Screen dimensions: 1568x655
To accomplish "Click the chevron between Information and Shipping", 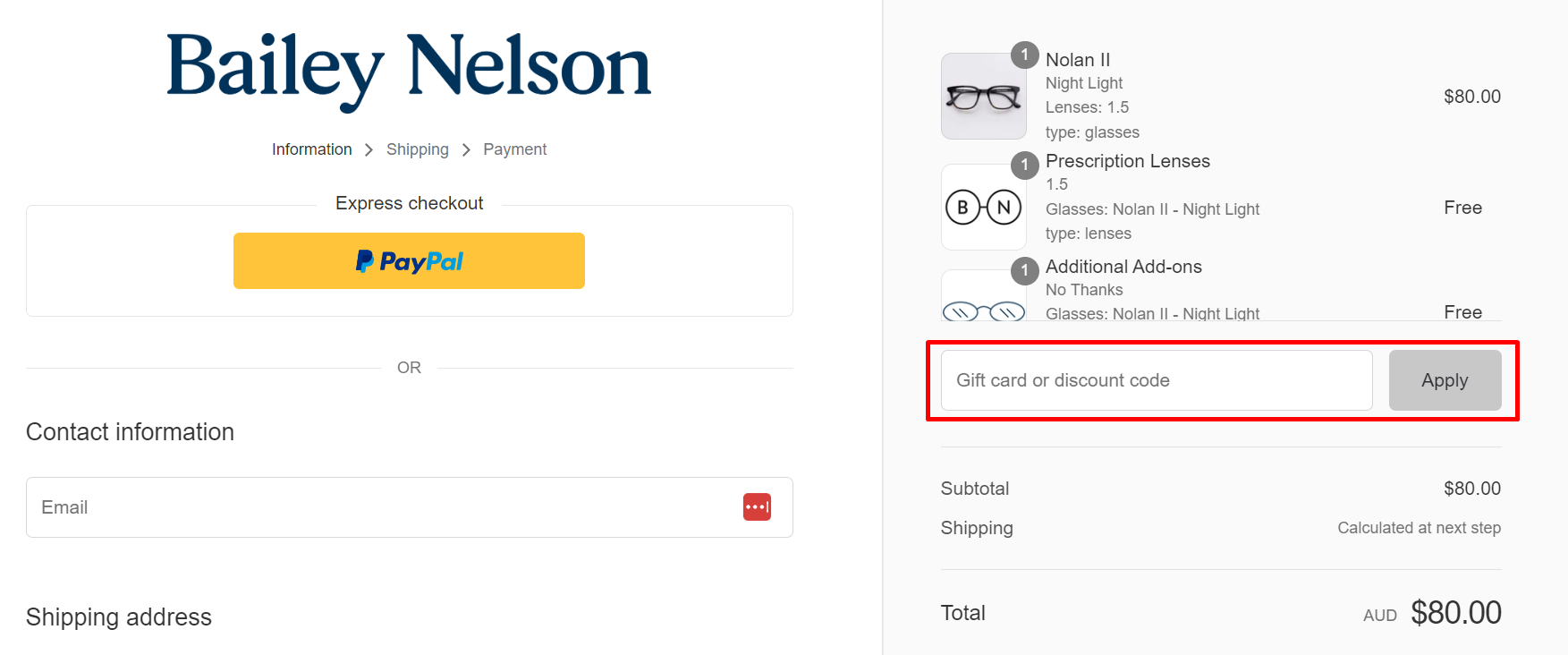I will 369,149.
